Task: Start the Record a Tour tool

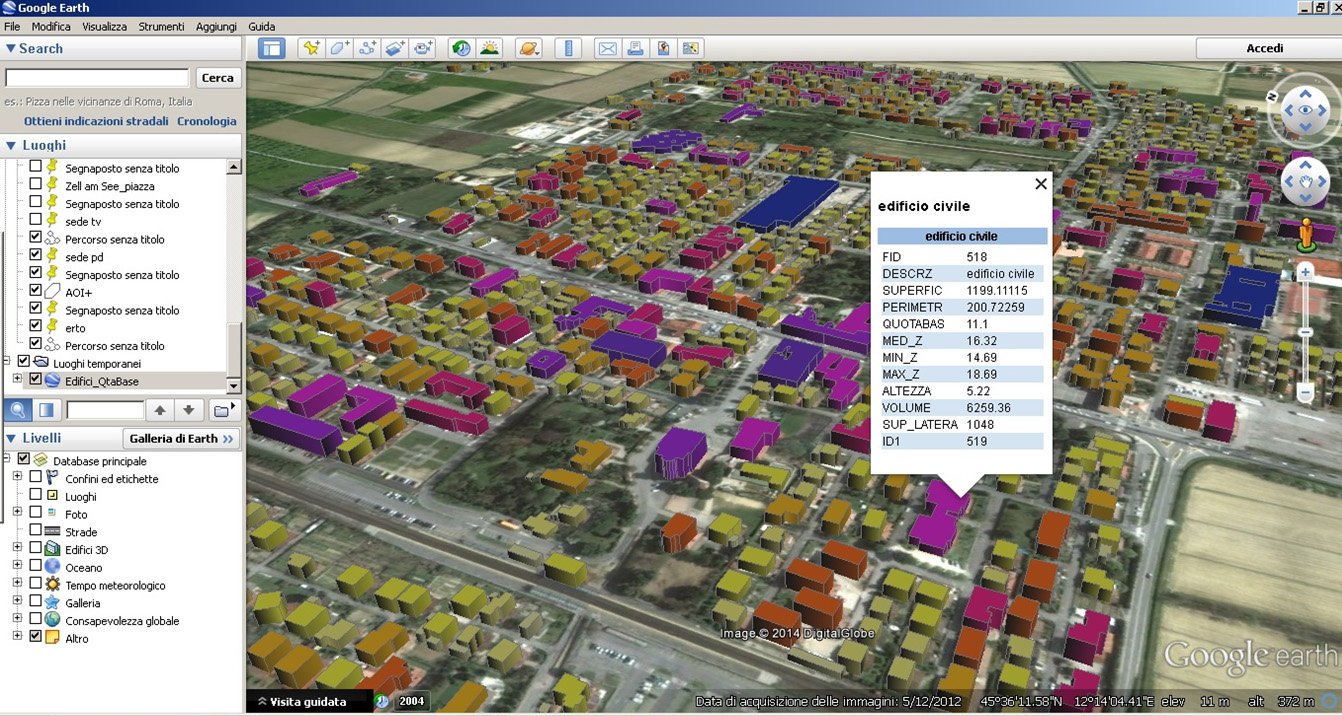Action: point(423,48)
